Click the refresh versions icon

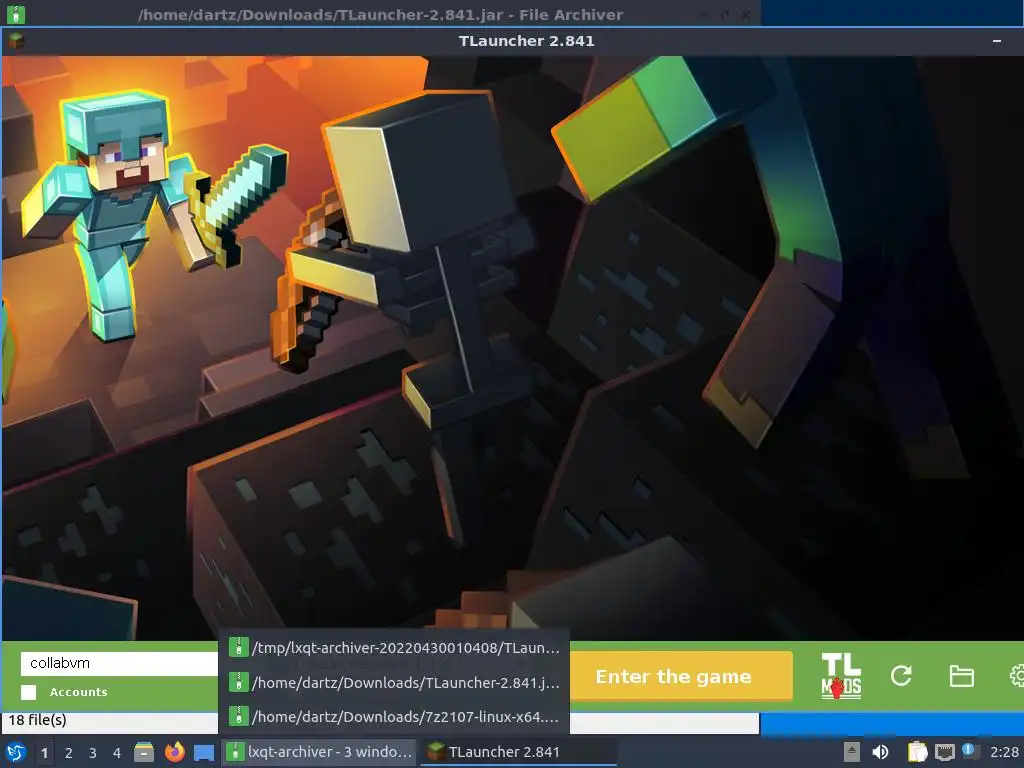[901, 676]
